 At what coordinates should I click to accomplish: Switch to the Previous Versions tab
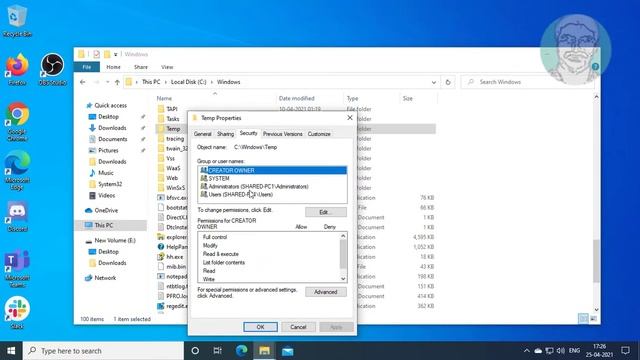click(282, 134)
